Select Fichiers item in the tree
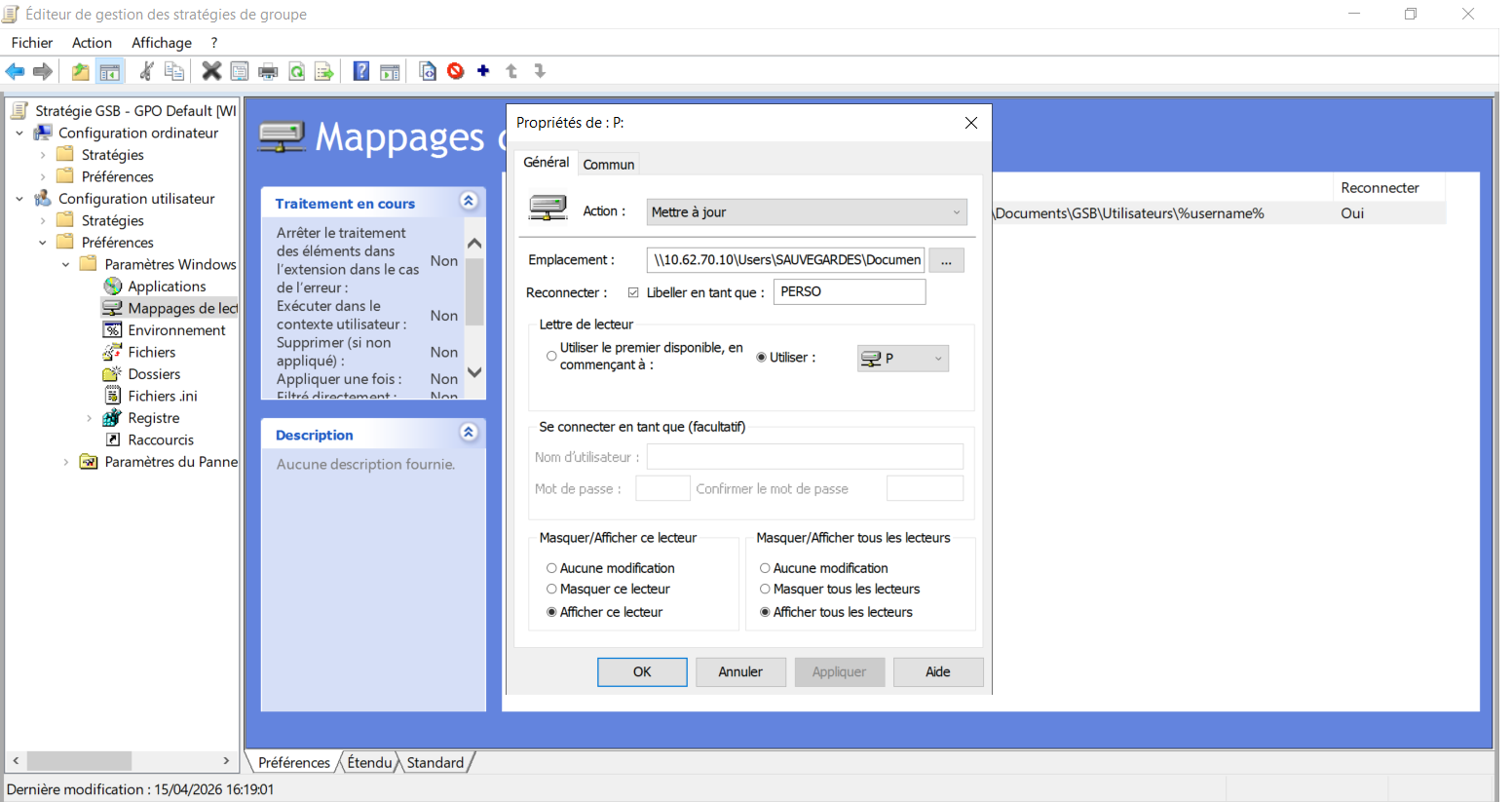The width and height of the screenshot is (1512, 802). tap(152, 352)
